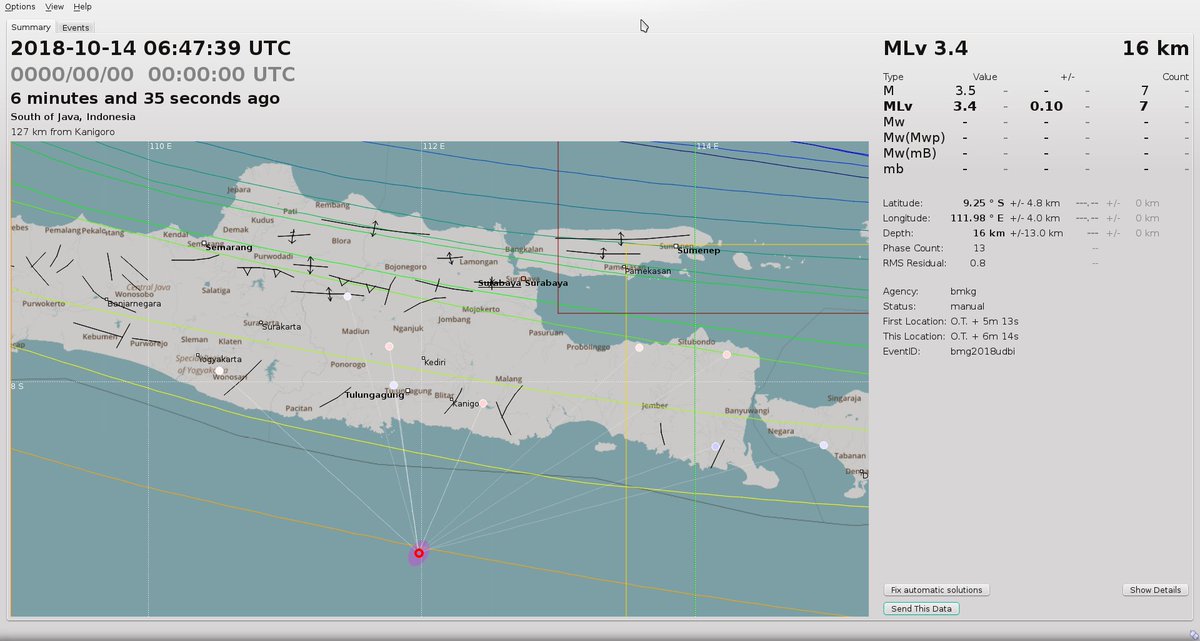Image resolution: width=1200 pixels, height=641 pixels.
Task: Click the MLv uncertainty value 0.10
Action: 1046,106
